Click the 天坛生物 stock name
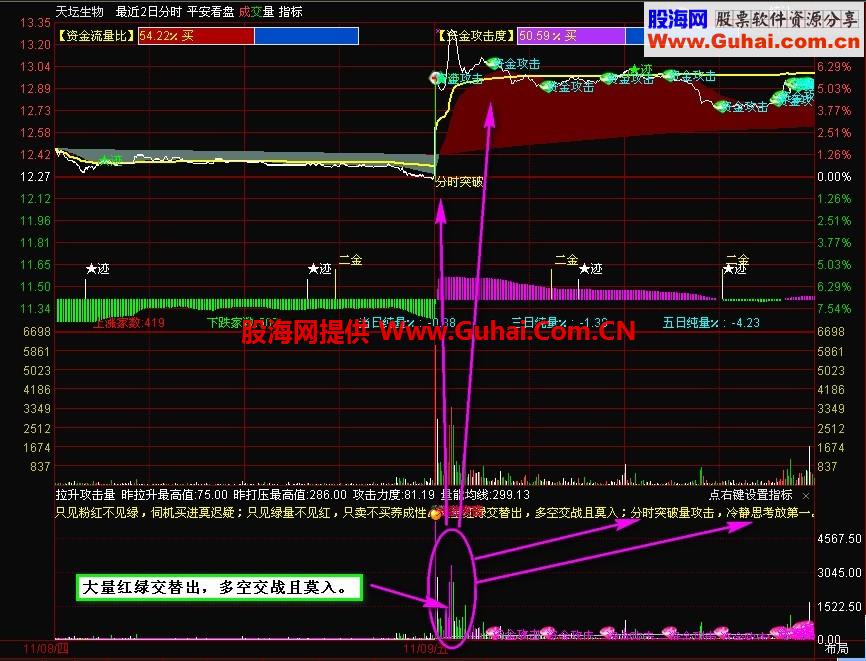Viewport: 866px width, 661px height. (x=80, y=12)
